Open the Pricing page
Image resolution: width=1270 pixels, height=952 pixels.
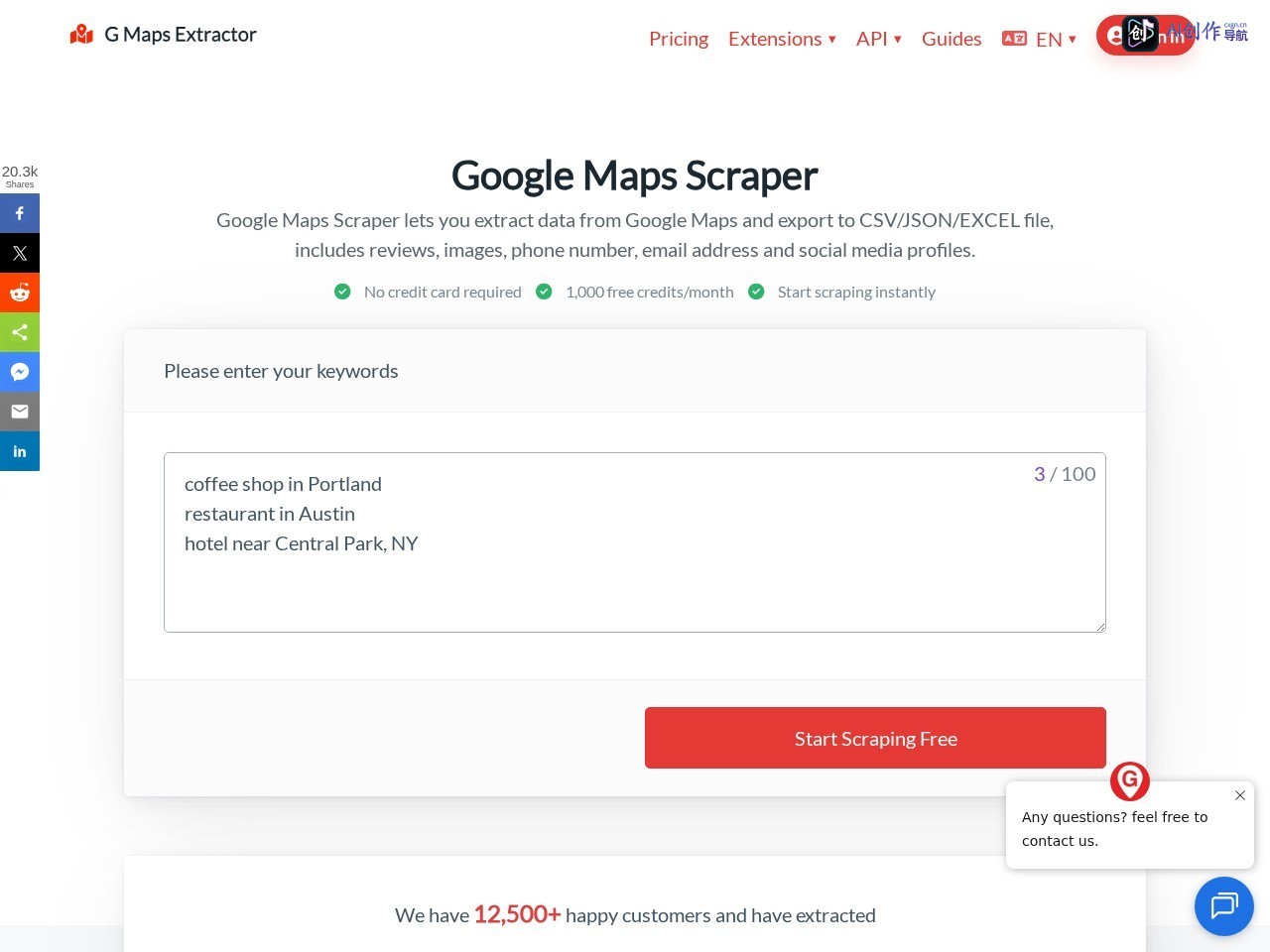click(x=679, y=39)
